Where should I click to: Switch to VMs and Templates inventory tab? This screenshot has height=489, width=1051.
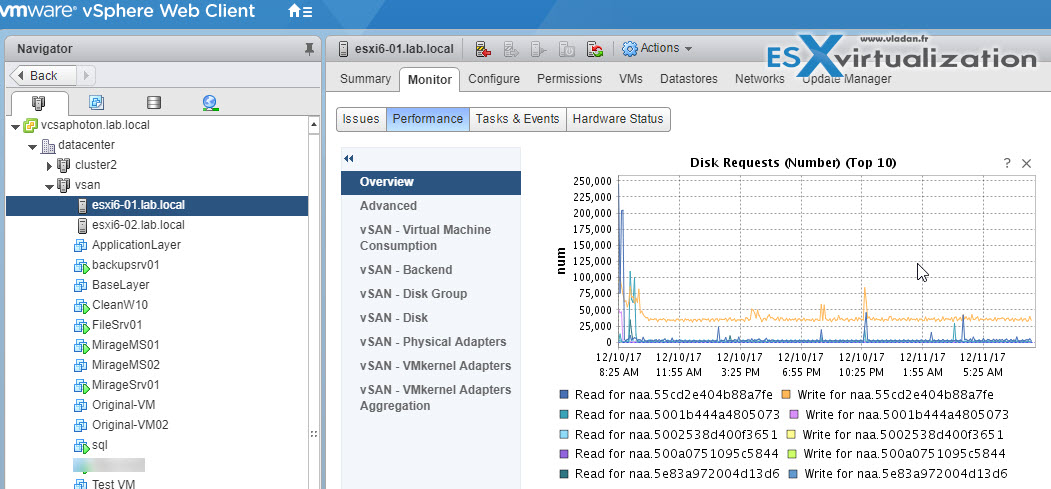pos(96,103)
